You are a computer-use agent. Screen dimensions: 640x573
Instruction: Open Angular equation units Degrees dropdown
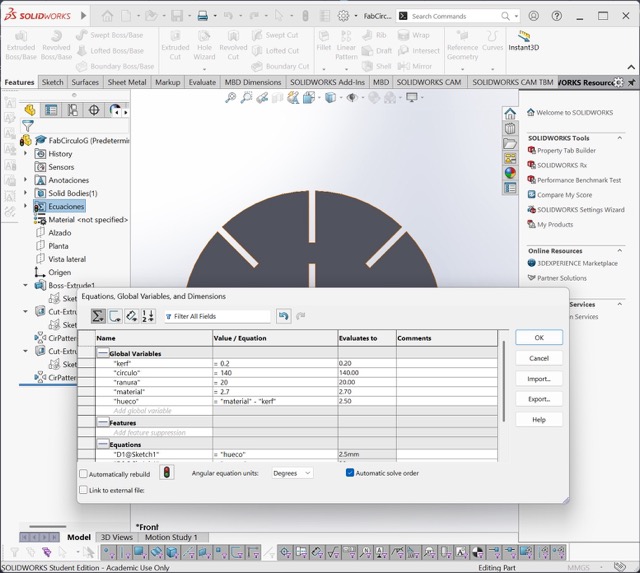click(x=291, y=473)
